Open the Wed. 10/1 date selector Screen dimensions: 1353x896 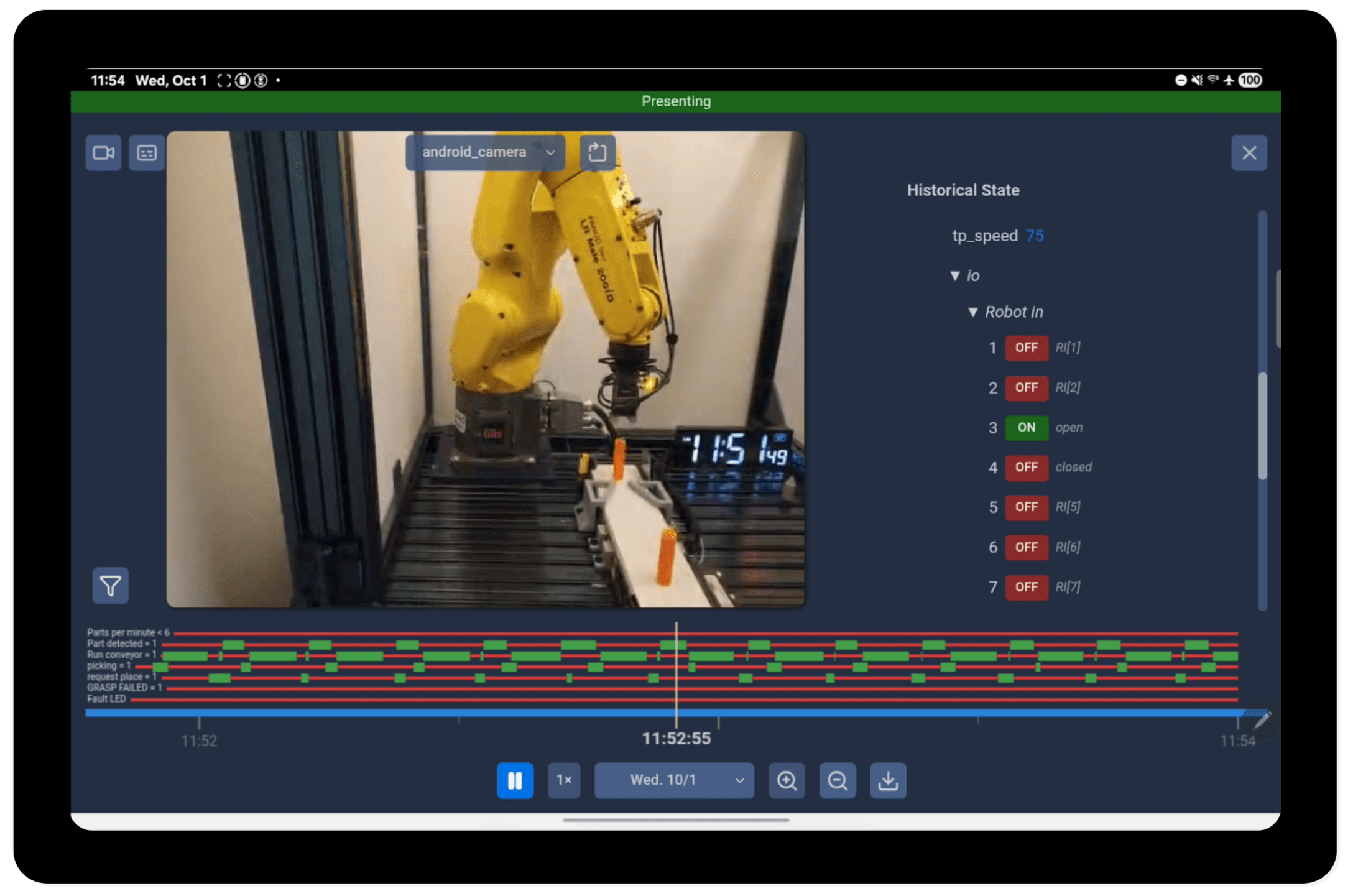[x=674, y=780]
